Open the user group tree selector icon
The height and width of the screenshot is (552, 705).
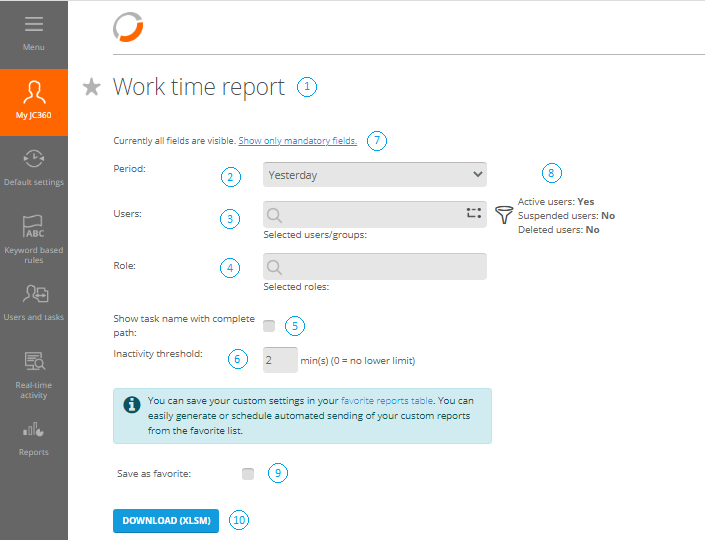[474, 213]
